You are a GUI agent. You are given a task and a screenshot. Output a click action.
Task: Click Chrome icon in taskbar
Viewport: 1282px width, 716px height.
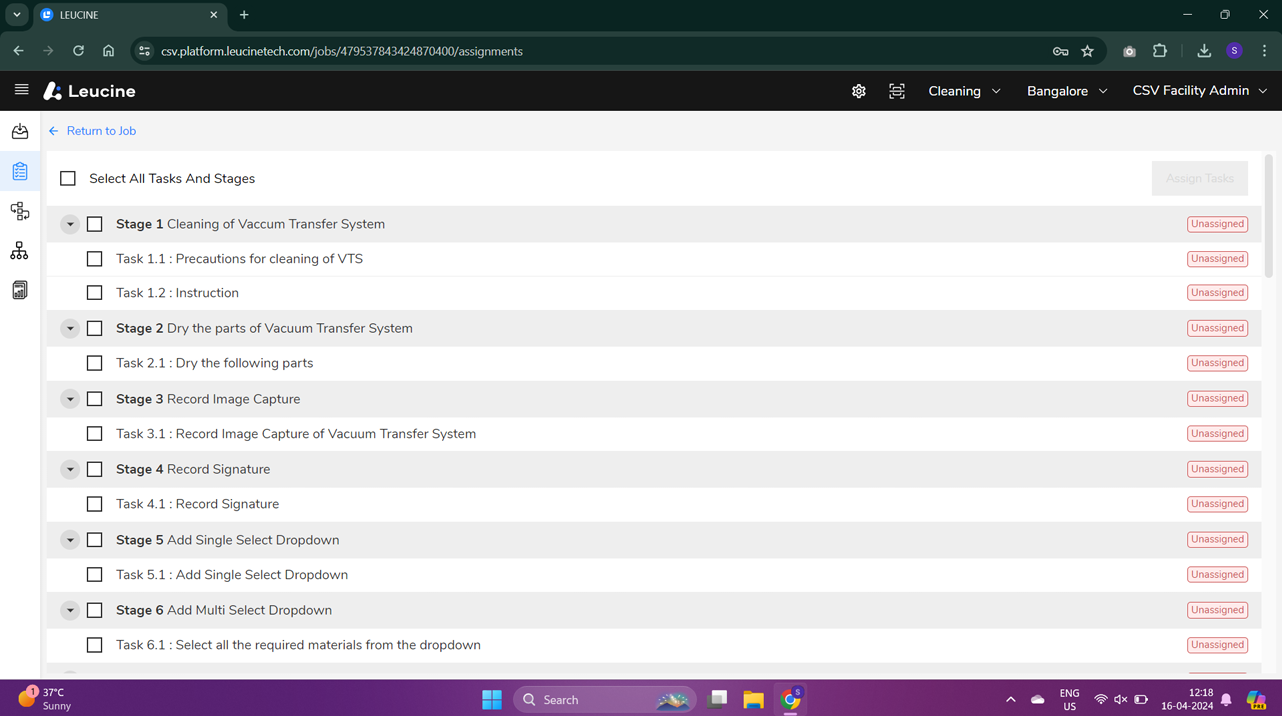[x=790, y=699]
